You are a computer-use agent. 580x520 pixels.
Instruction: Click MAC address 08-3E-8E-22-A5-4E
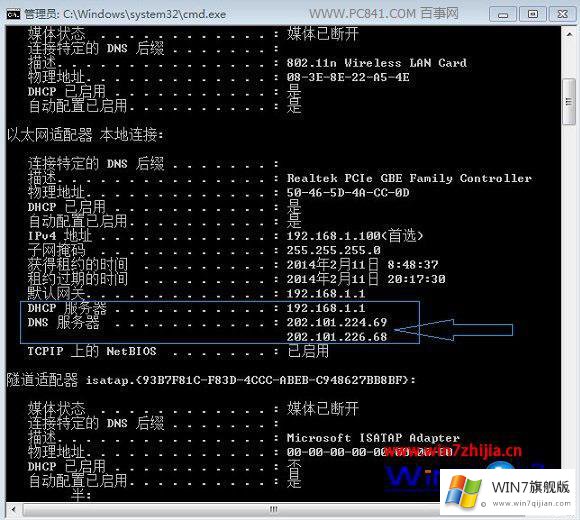(348, 77)
